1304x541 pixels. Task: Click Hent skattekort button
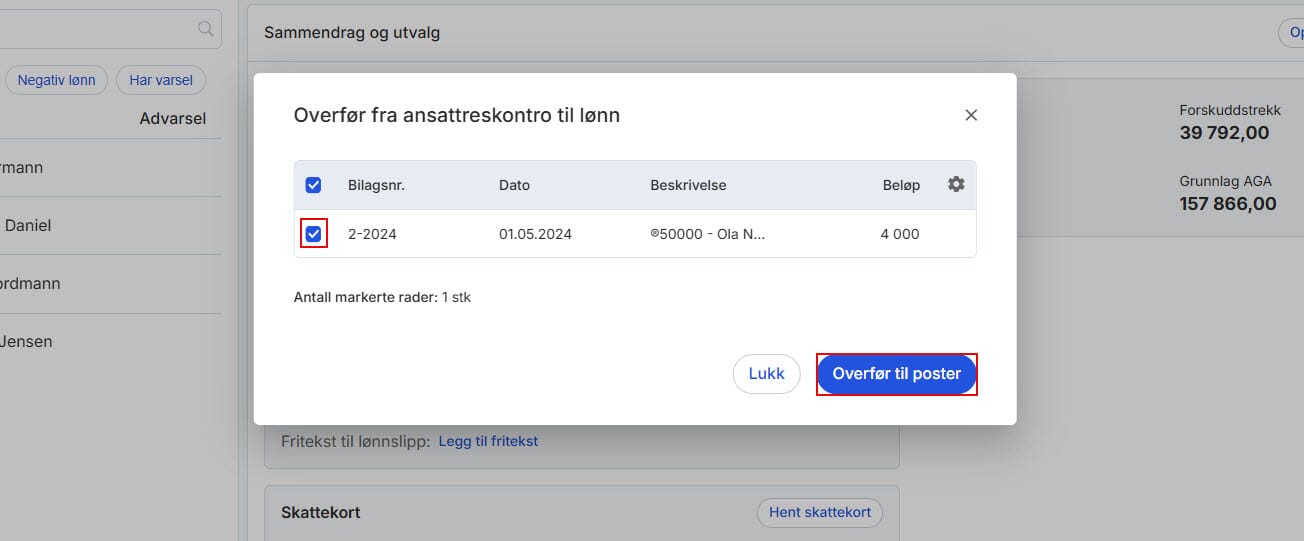click(x=820, y=512)
